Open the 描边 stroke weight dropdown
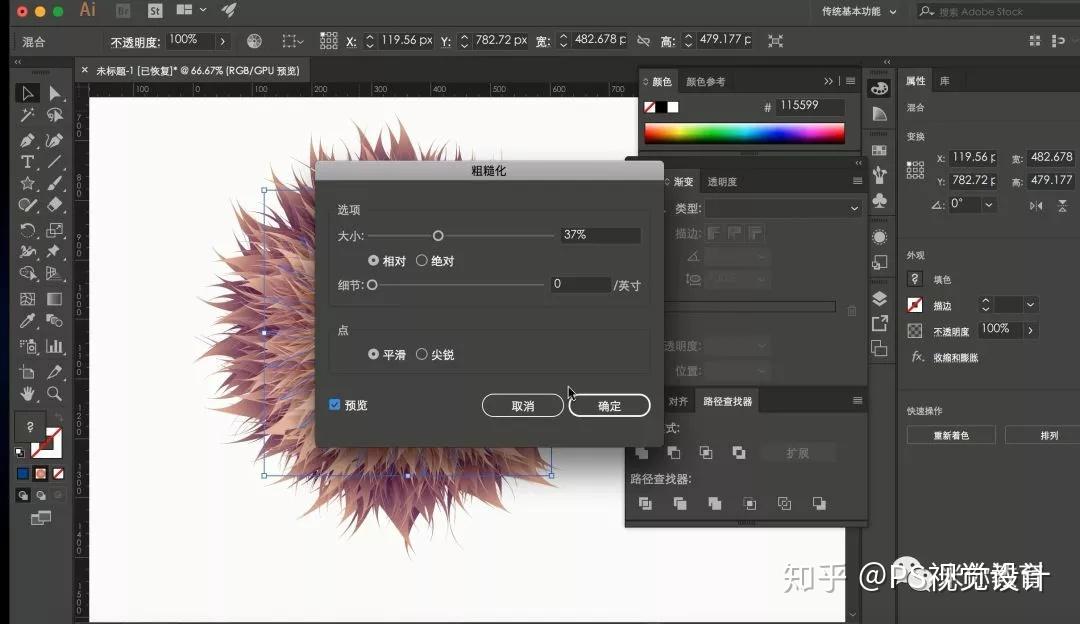The height and width of the screenshot is (624, 1080). coord(1030,304)
